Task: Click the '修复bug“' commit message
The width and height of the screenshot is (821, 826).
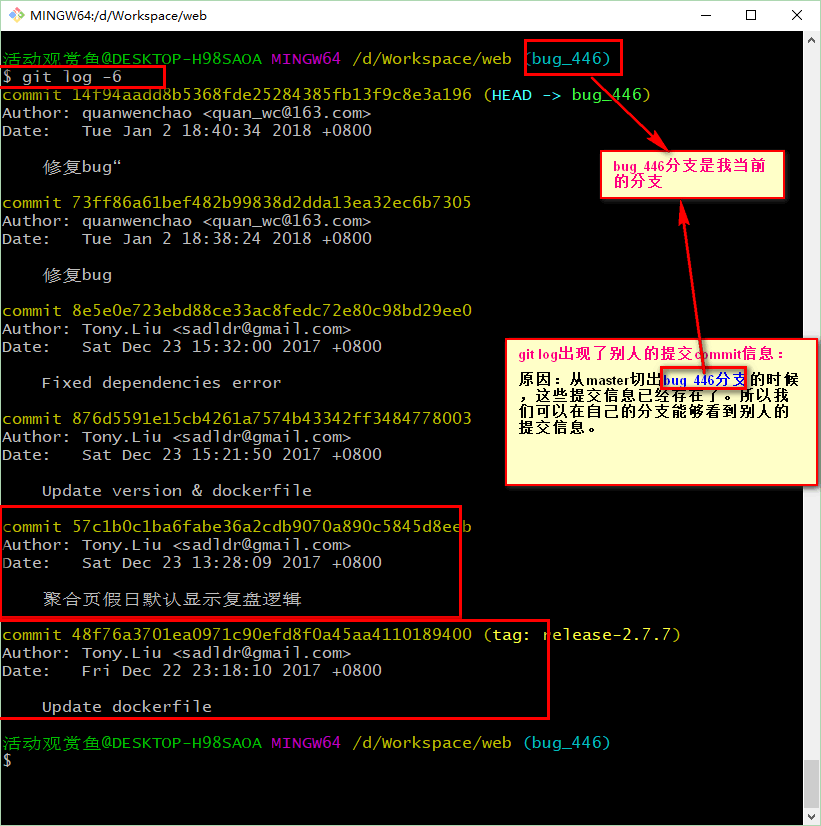Action: pos(82,167)
